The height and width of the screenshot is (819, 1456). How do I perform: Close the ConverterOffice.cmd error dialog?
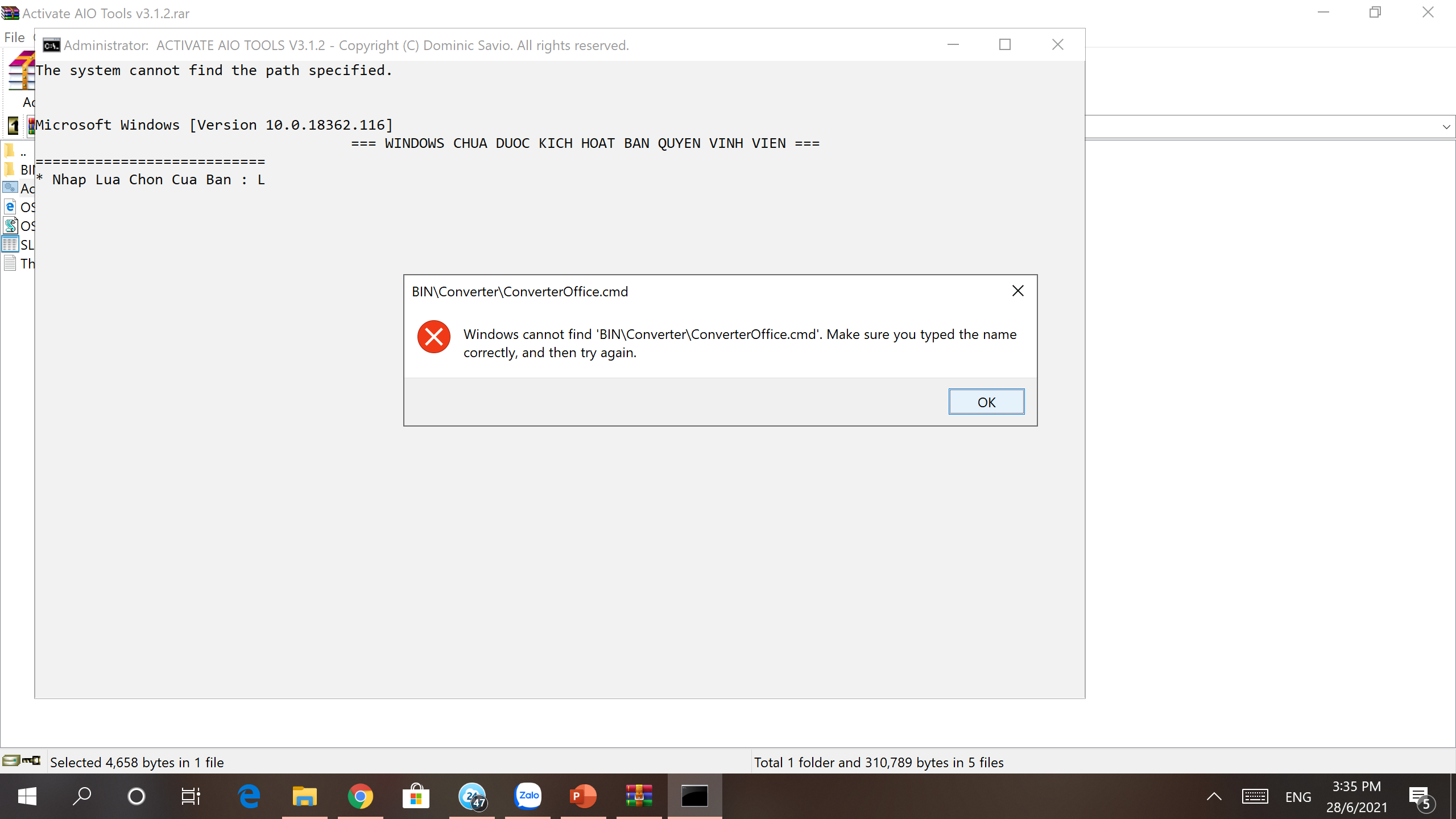[1018, 291]
